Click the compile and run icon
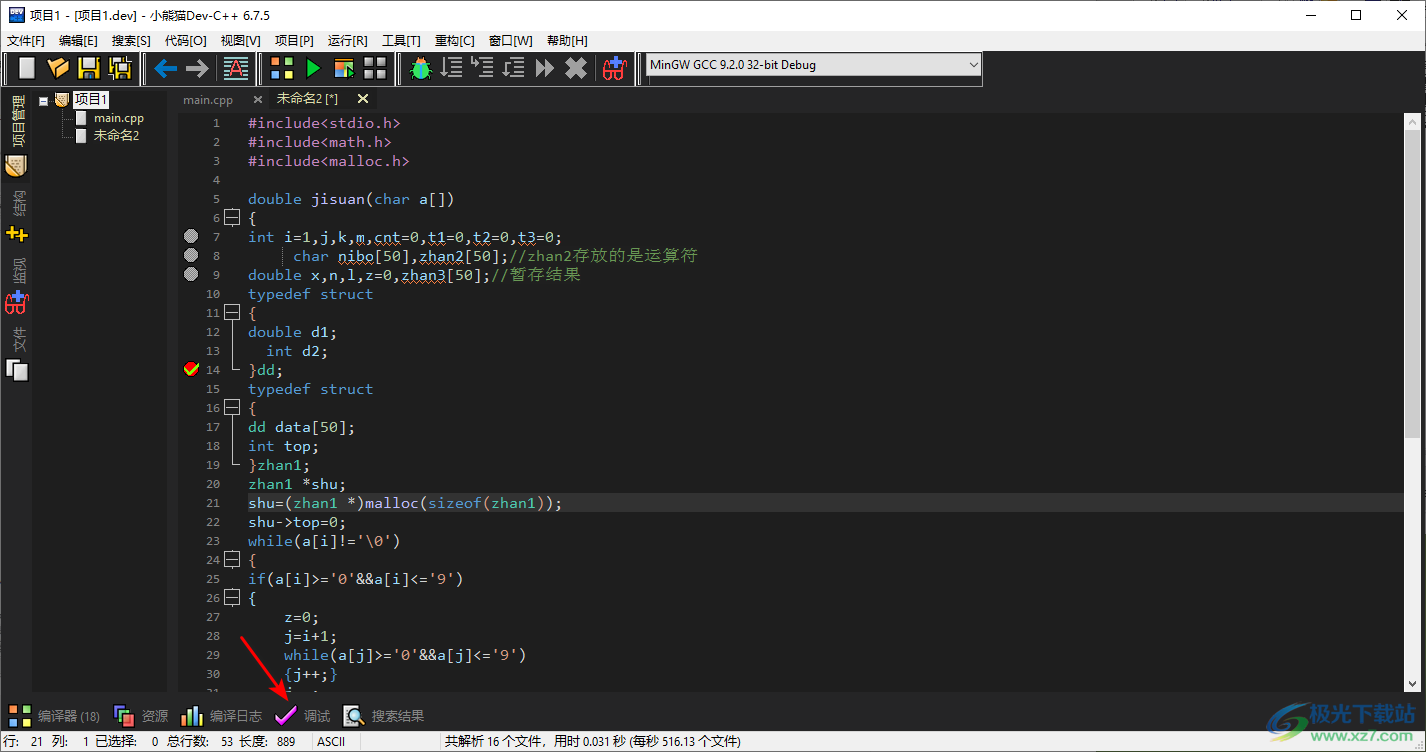This screenshot has height=752, width=1426. point(344,68)
